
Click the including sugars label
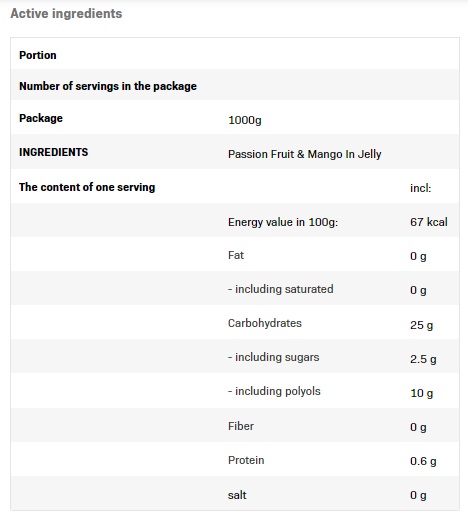(274, 357)
